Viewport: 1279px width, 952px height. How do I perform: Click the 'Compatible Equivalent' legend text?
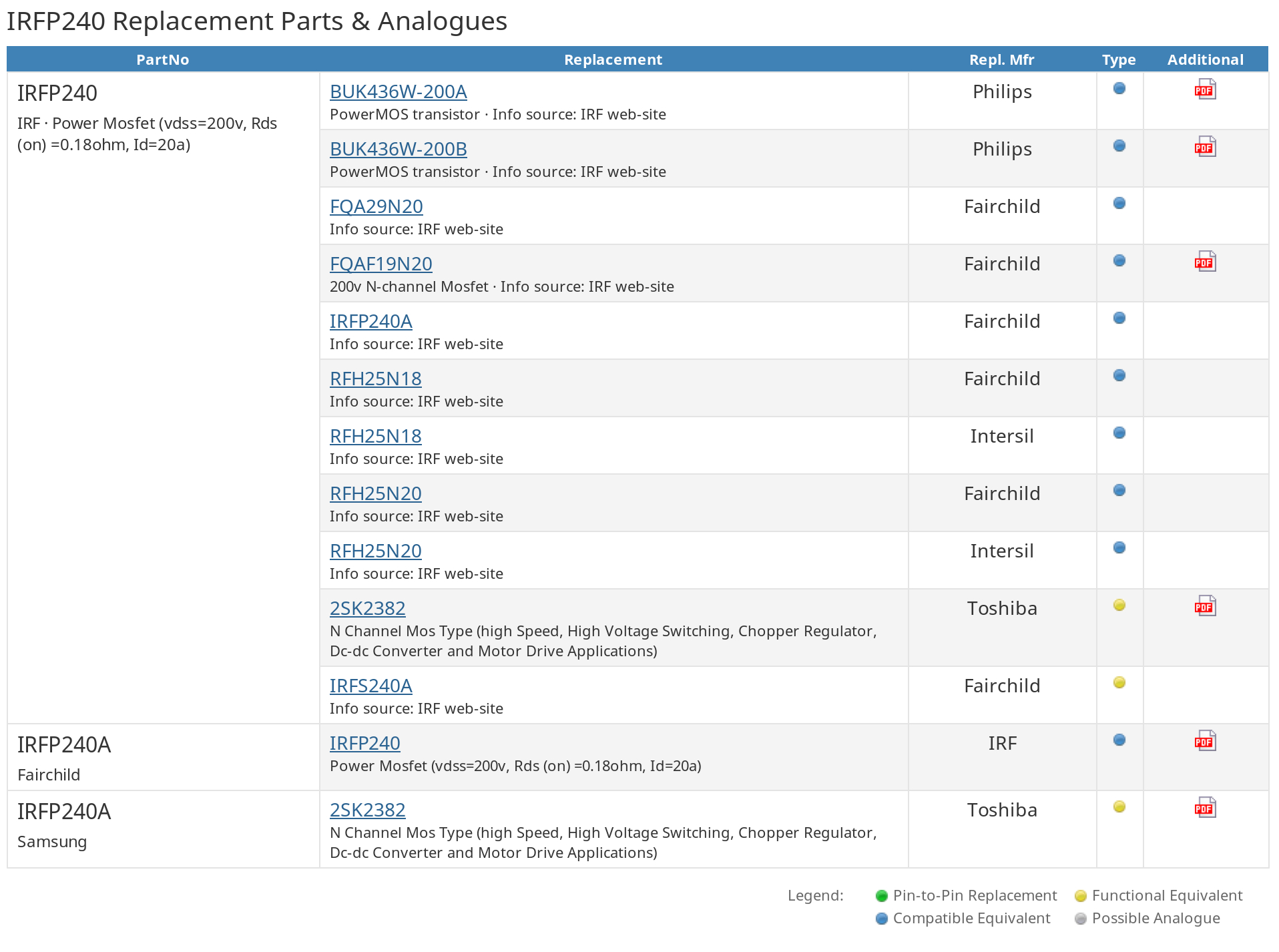(x=971, y=918)
